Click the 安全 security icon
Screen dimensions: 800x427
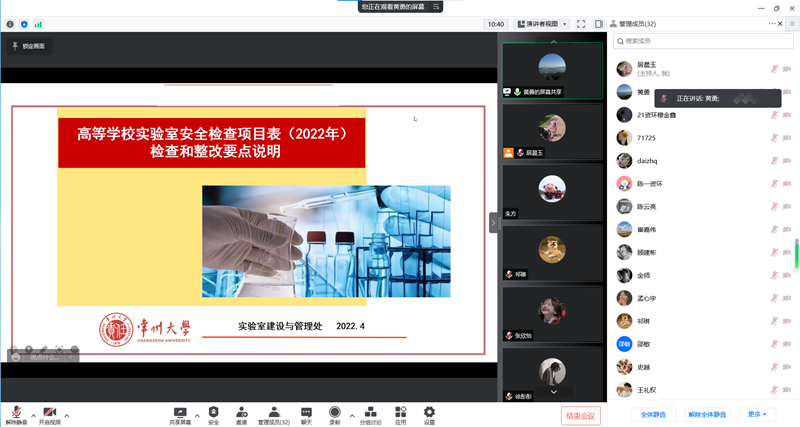tap(213, 415)
